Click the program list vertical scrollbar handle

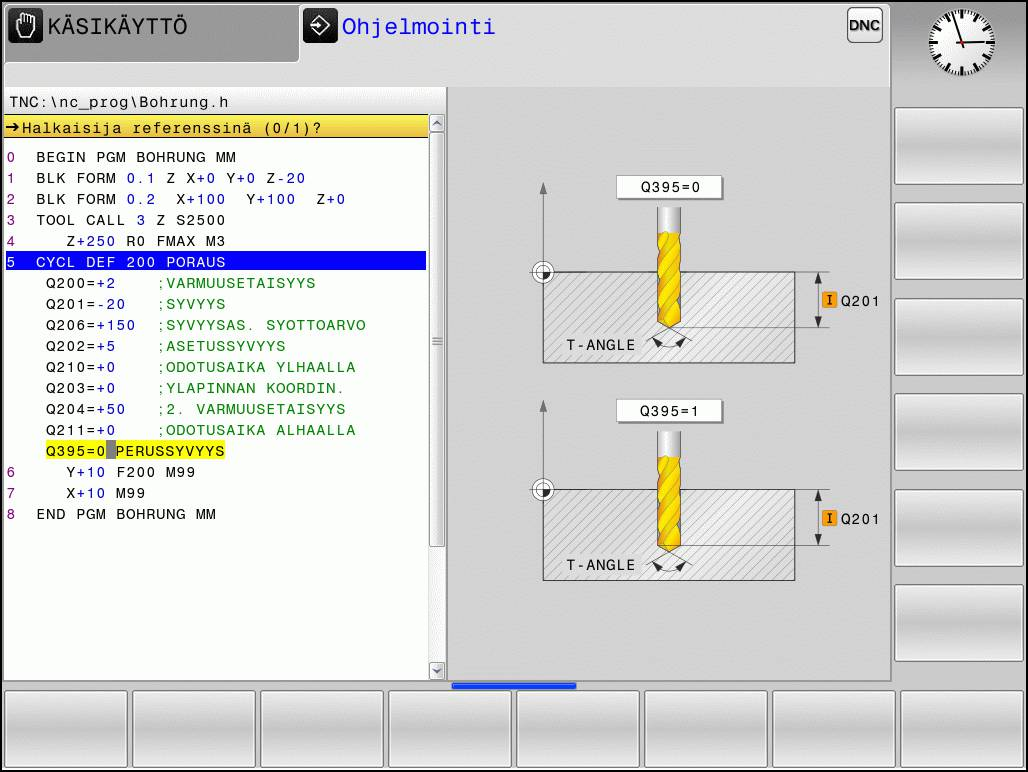coord(437,340)
